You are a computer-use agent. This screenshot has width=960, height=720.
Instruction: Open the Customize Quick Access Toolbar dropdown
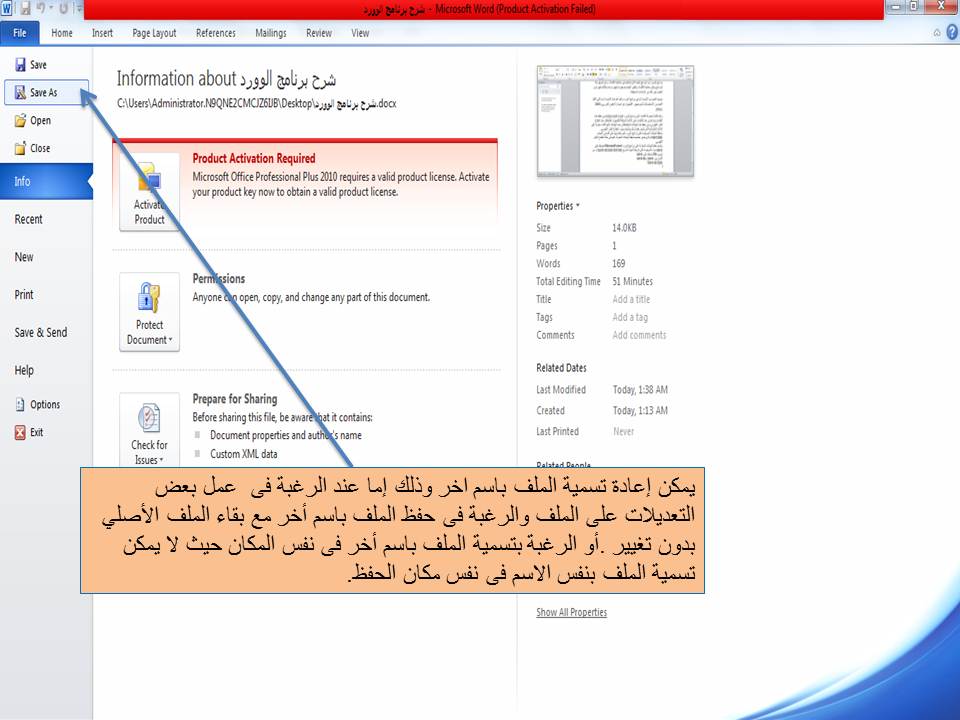[x=78, y=9]
